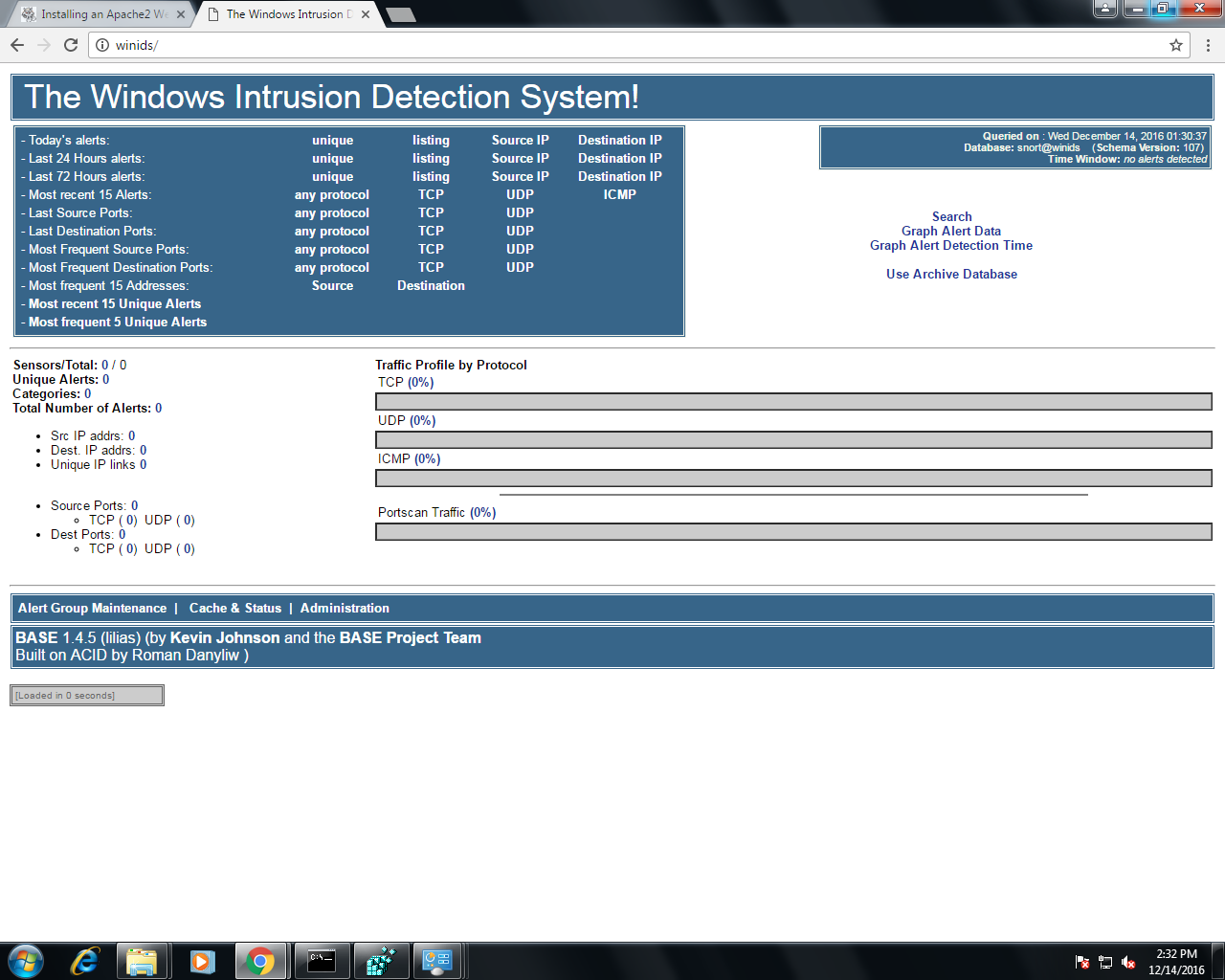Click the browser back arrow

pyautogui.click(x=17, y=45)
